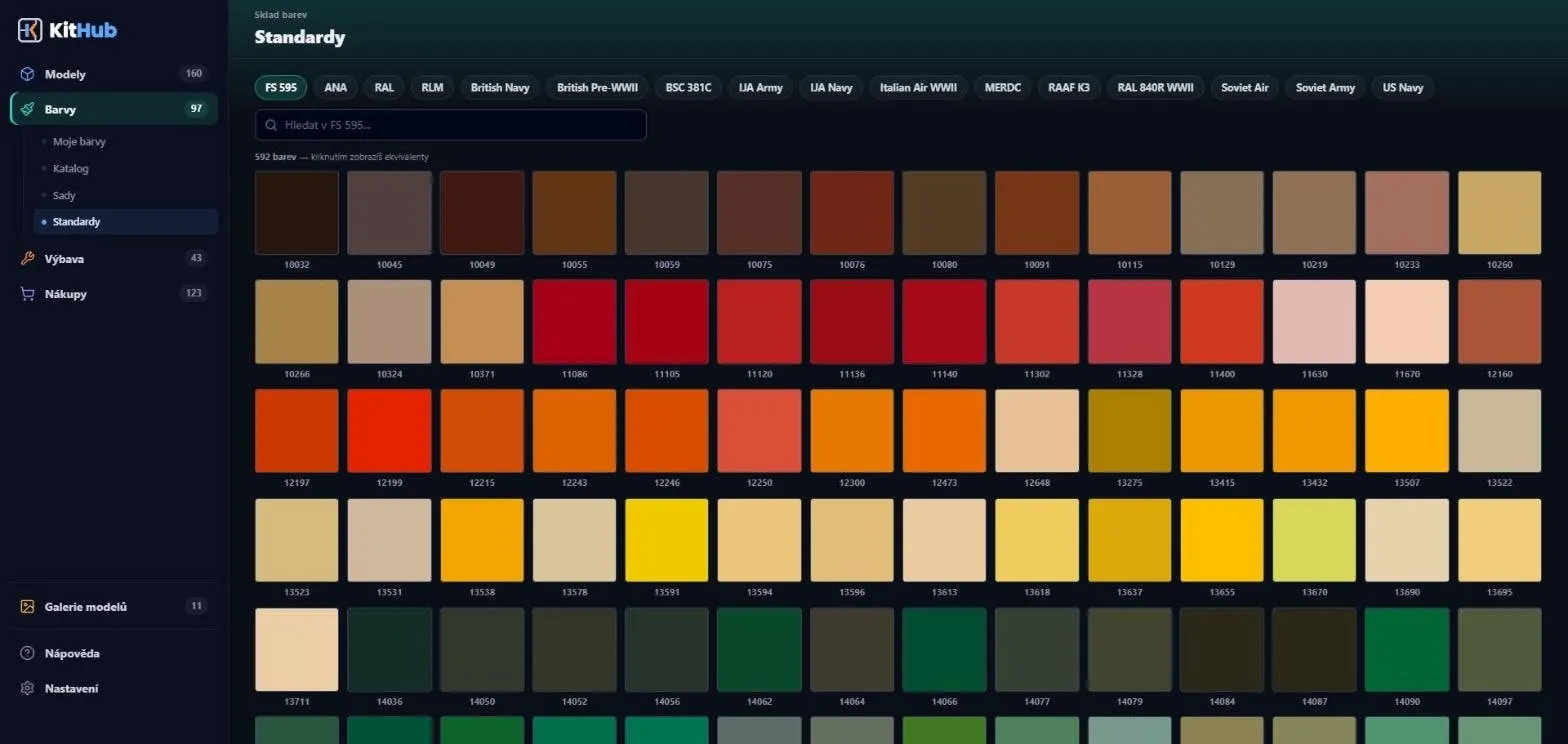Select the FS 595 standard tab

pyautogui.click(x=281, y=88)
